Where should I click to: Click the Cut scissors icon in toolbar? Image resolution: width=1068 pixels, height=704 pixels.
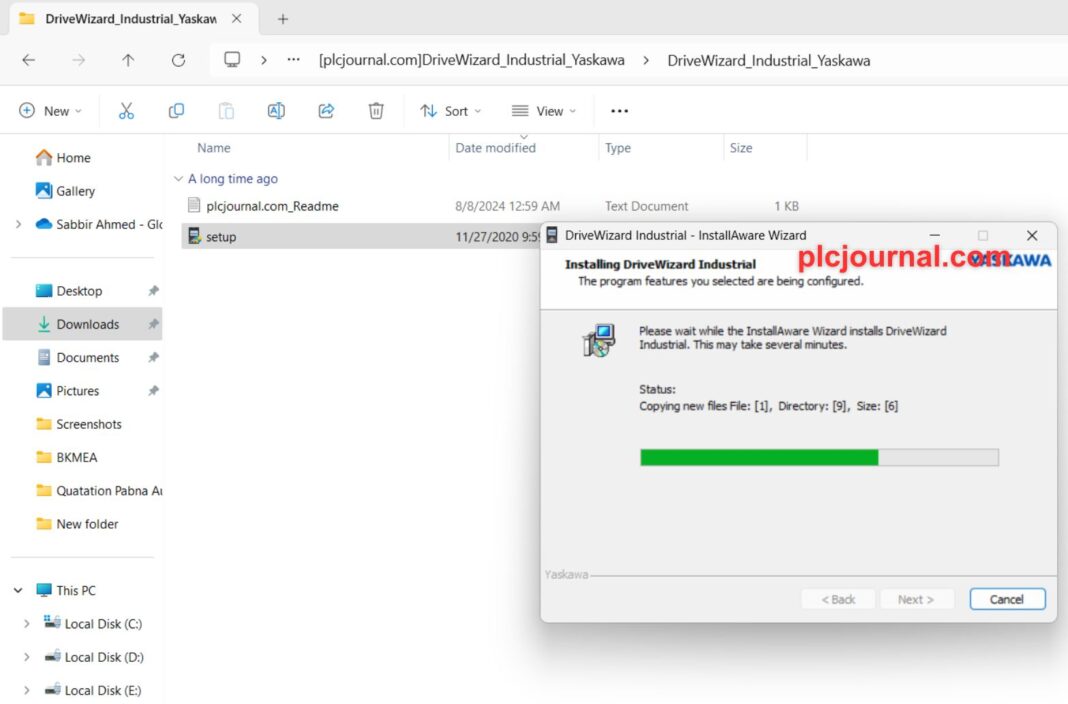coord(126,111)
